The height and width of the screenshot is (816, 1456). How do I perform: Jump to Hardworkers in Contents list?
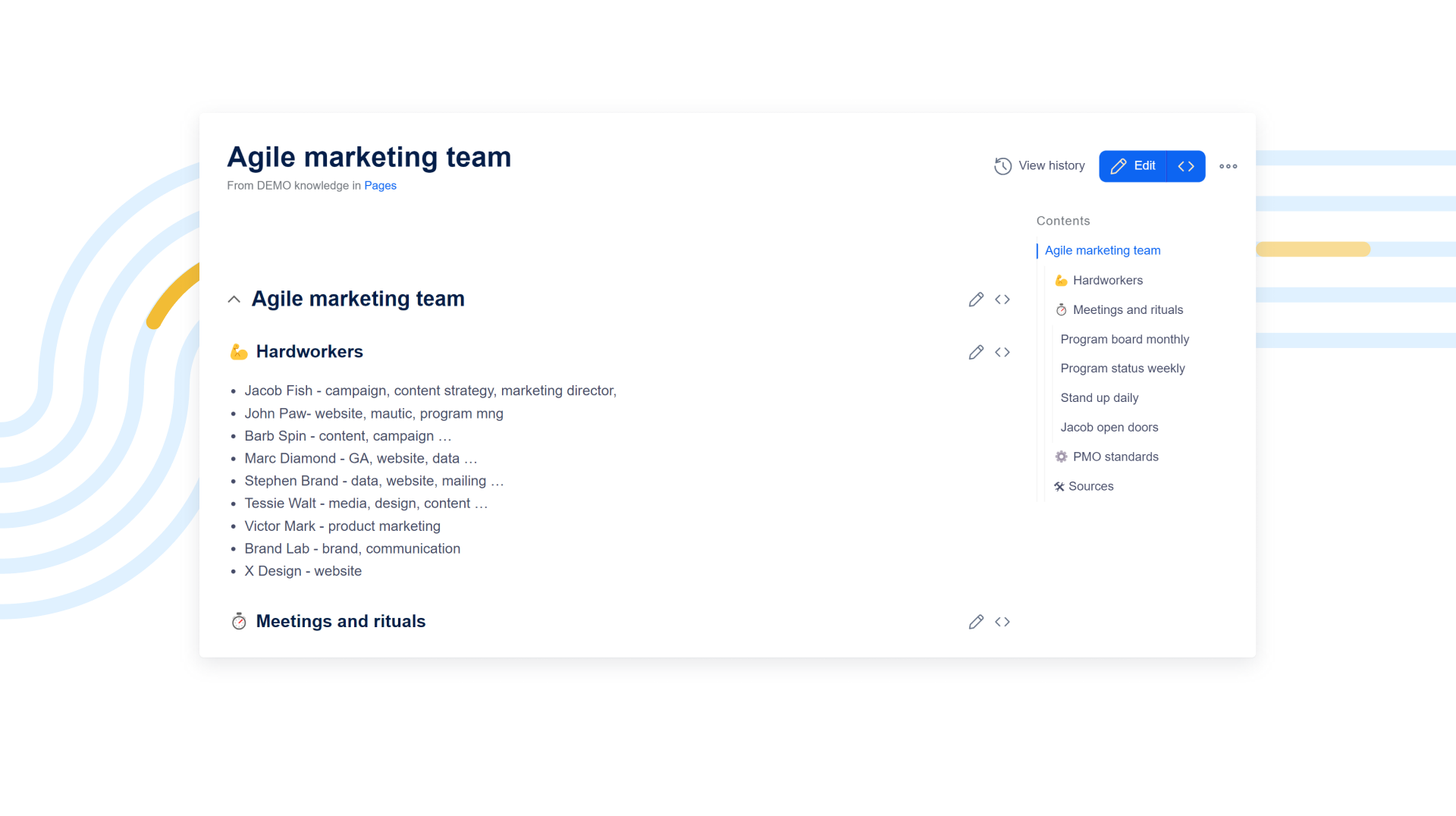pos(1107,281)
